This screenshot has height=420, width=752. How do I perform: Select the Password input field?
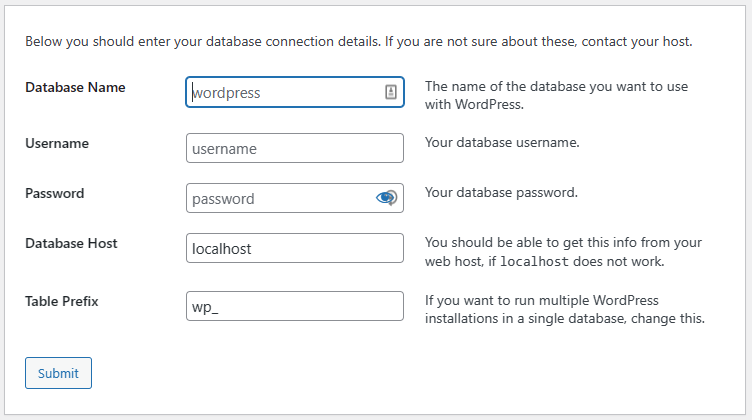295,198
